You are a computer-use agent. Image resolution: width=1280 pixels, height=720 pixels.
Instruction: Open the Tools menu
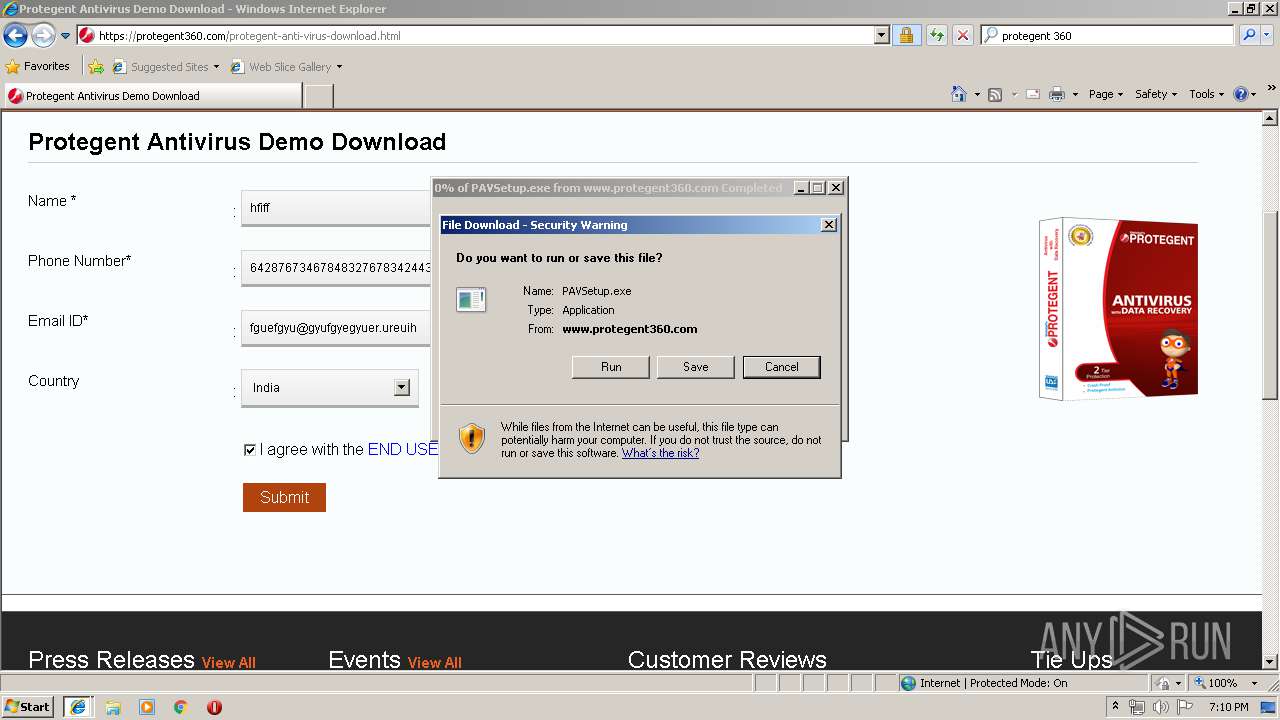(x=1206, y=94)
